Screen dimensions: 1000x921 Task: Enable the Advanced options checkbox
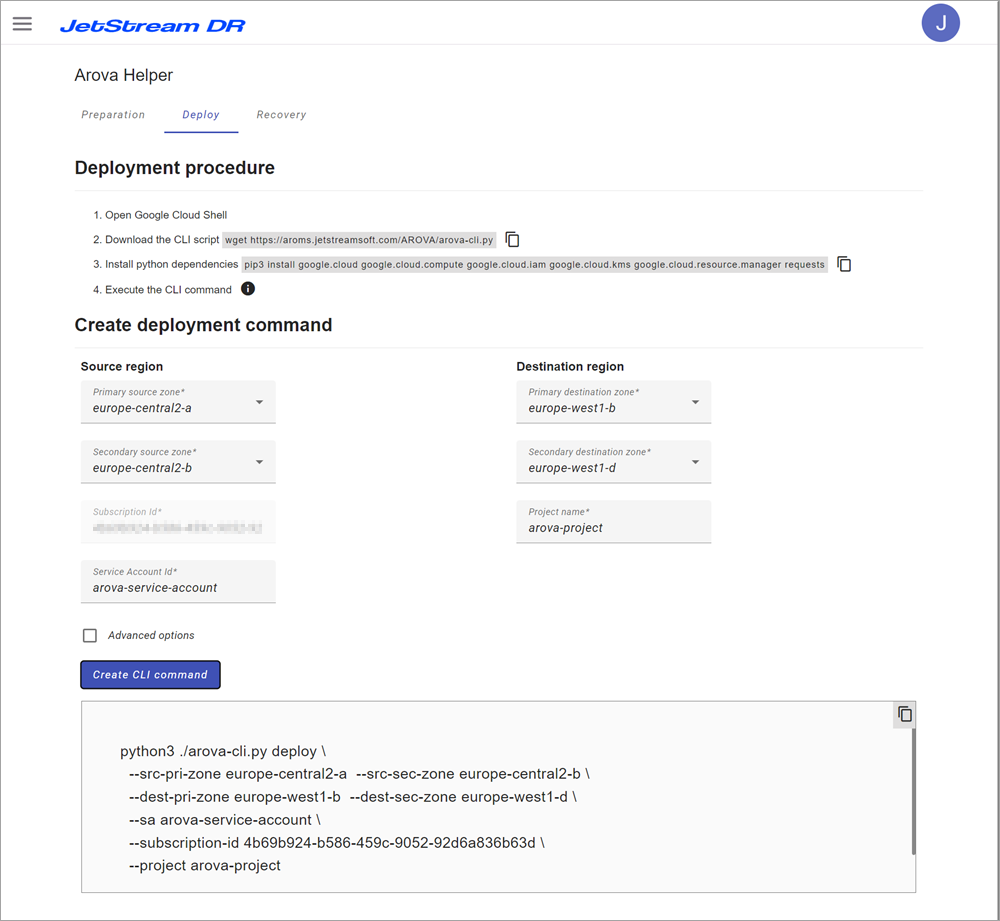point(90,635)
